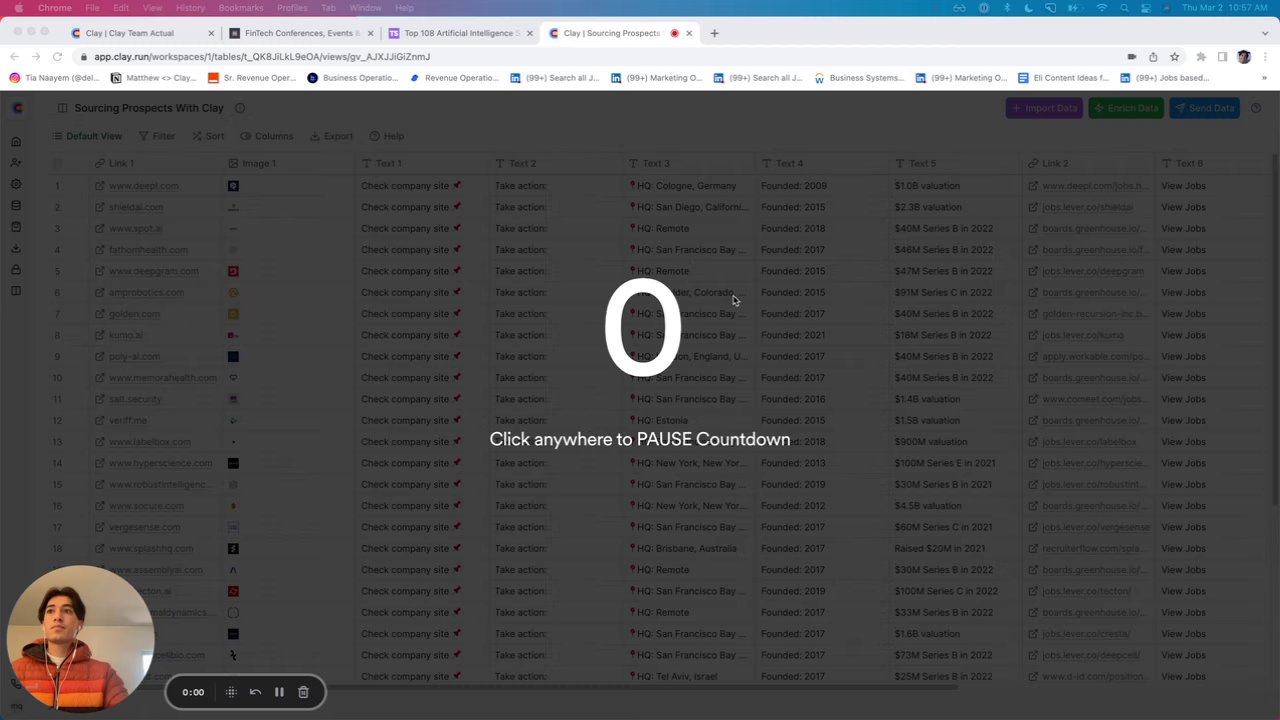This screenshot has height=720, width=1280.
Task: Open the Home icon in Clay sidebar
Action: click(x=16, y=141)
